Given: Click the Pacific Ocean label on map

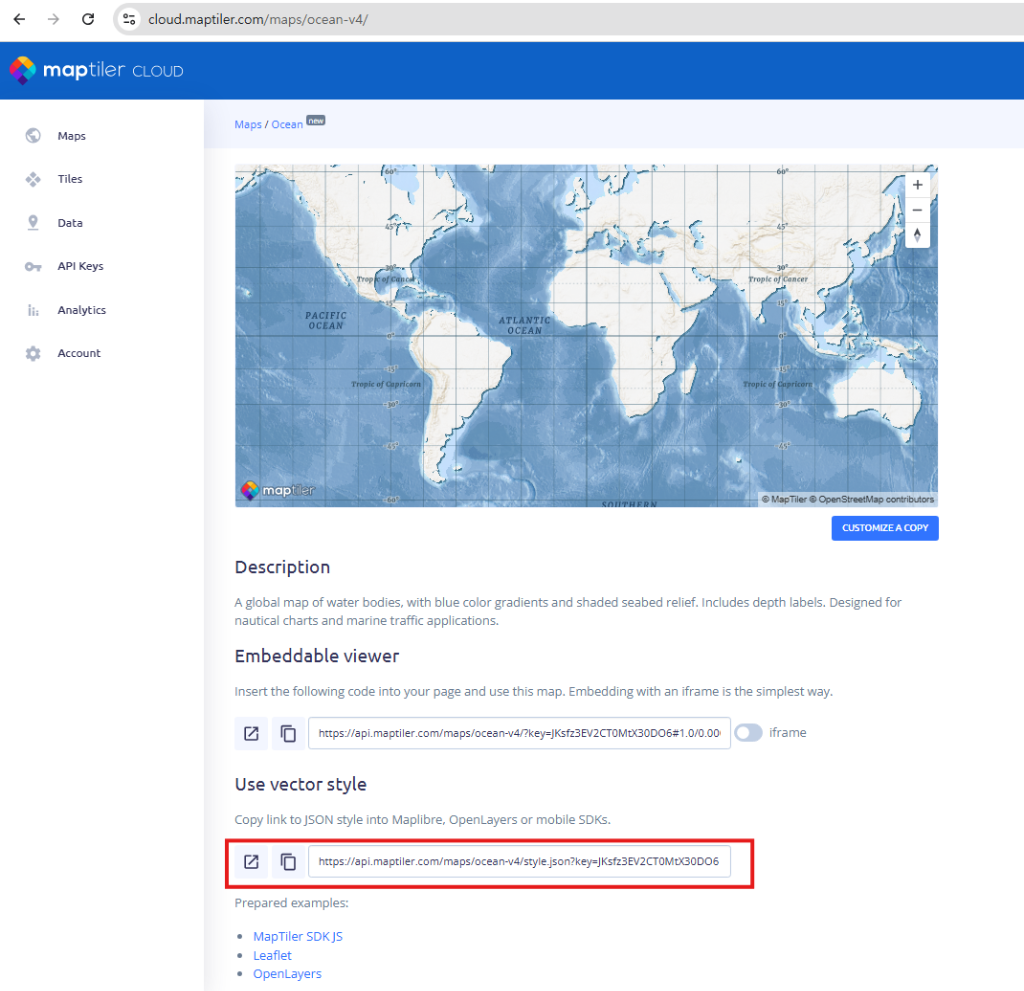Looking at the screenshot, I should pos(326,320).
